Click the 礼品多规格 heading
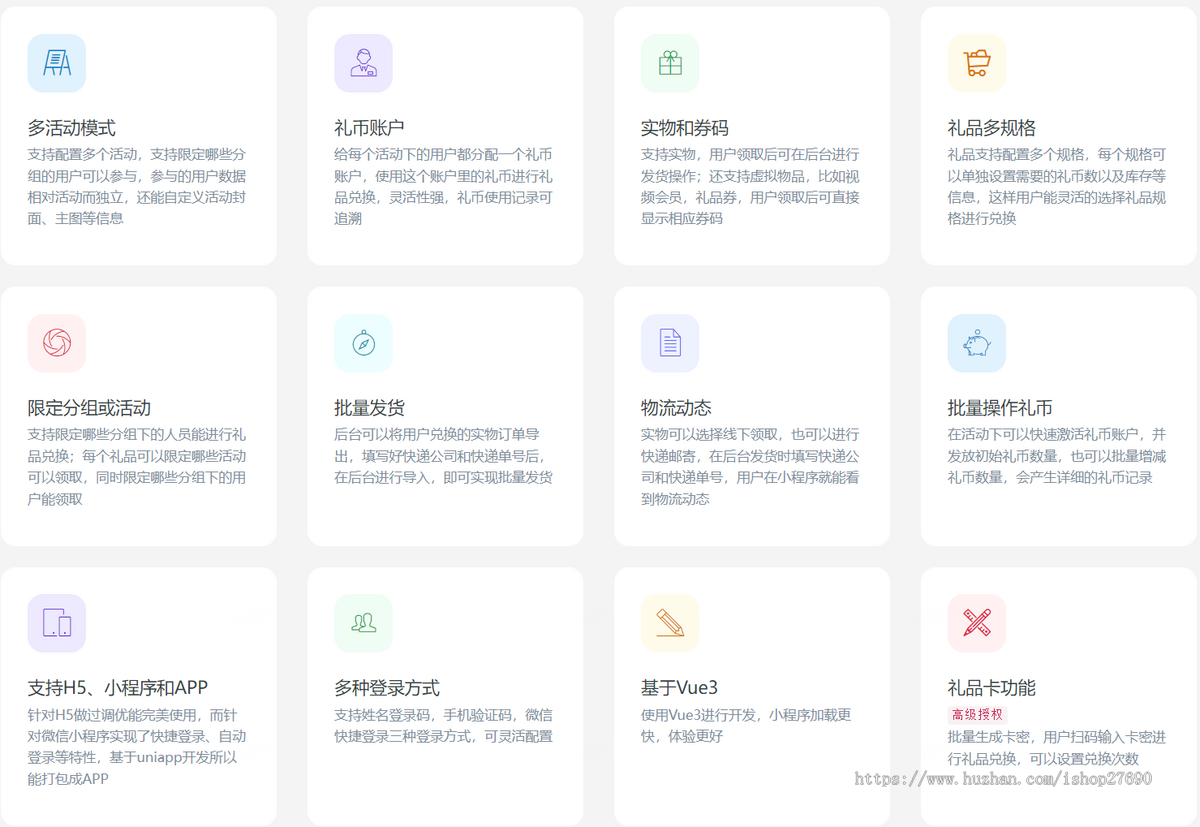This screenshot has width=1200, height=827. pos(992,128)
